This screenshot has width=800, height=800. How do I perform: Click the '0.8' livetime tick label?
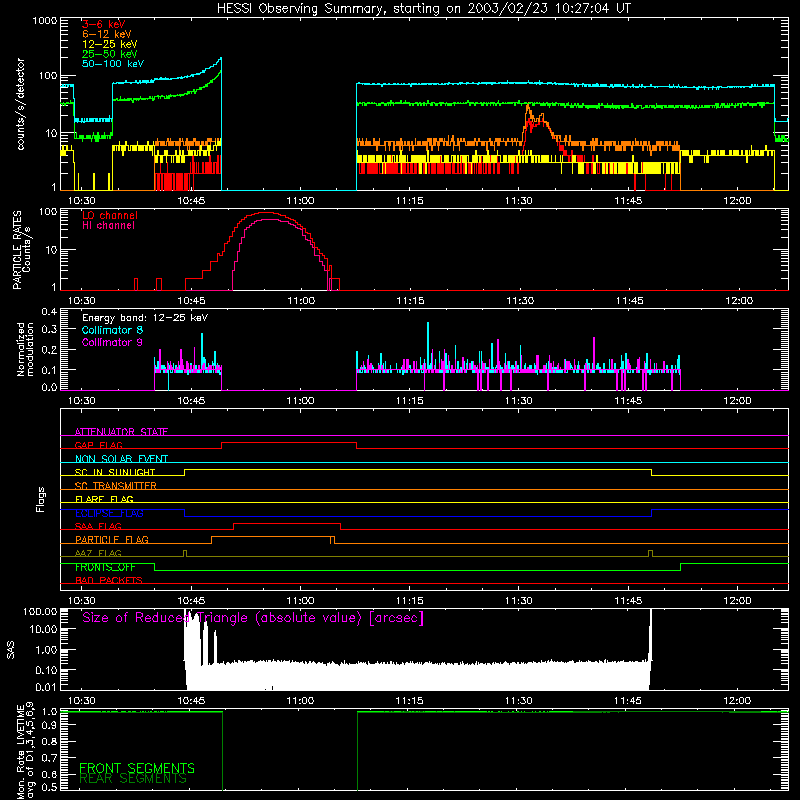point(49,741)
